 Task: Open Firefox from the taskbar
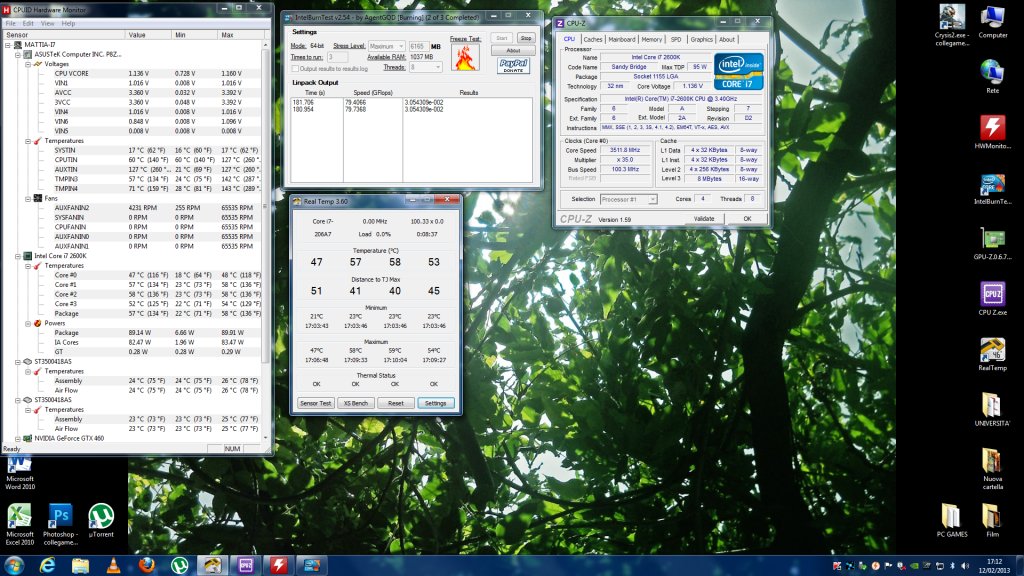[x=146, y=565]
